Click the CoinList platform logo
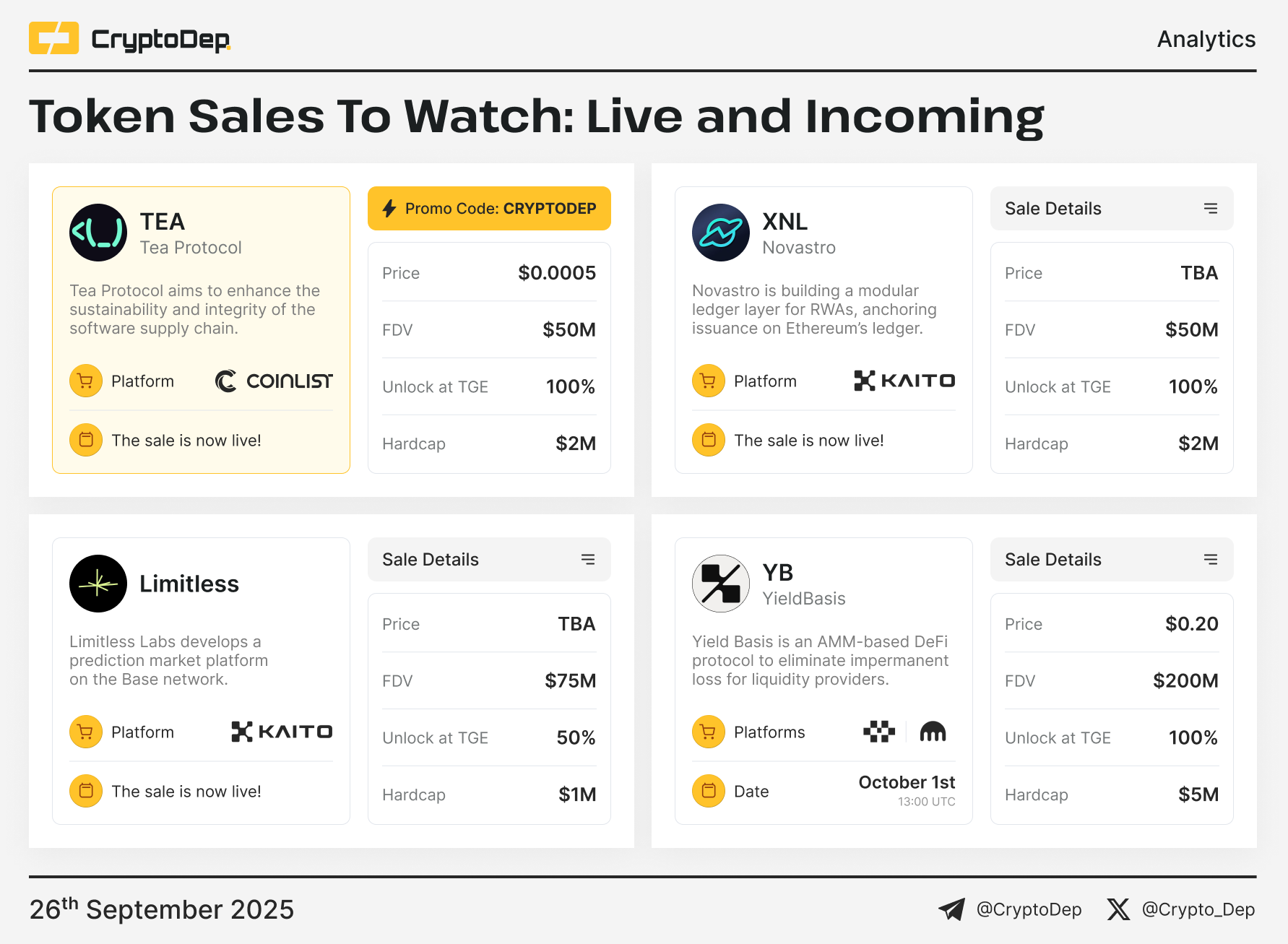The width and height of the screenshot is (1288, 944). [274, 381]
